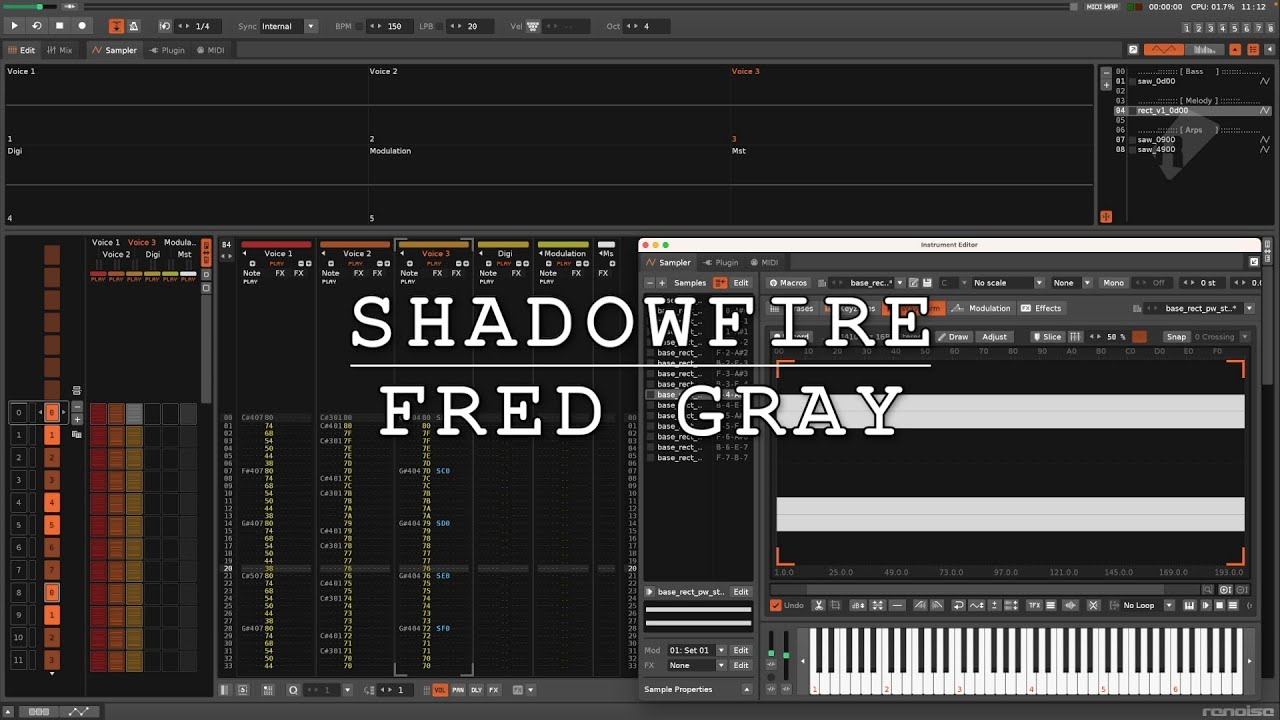The image size is (1280, 720).
Task: Click the fade-out icon
Action: 937,605
